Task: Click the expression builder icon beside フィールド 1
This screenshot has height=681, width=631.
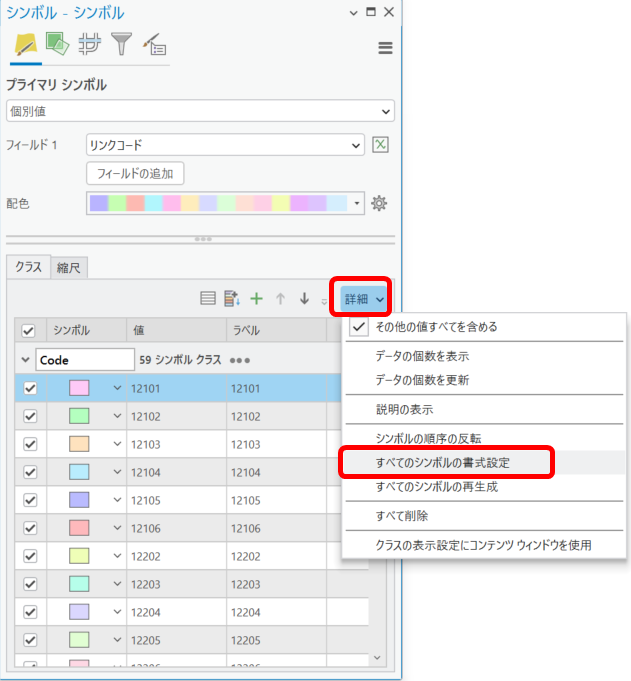Action: coord(380,145)
